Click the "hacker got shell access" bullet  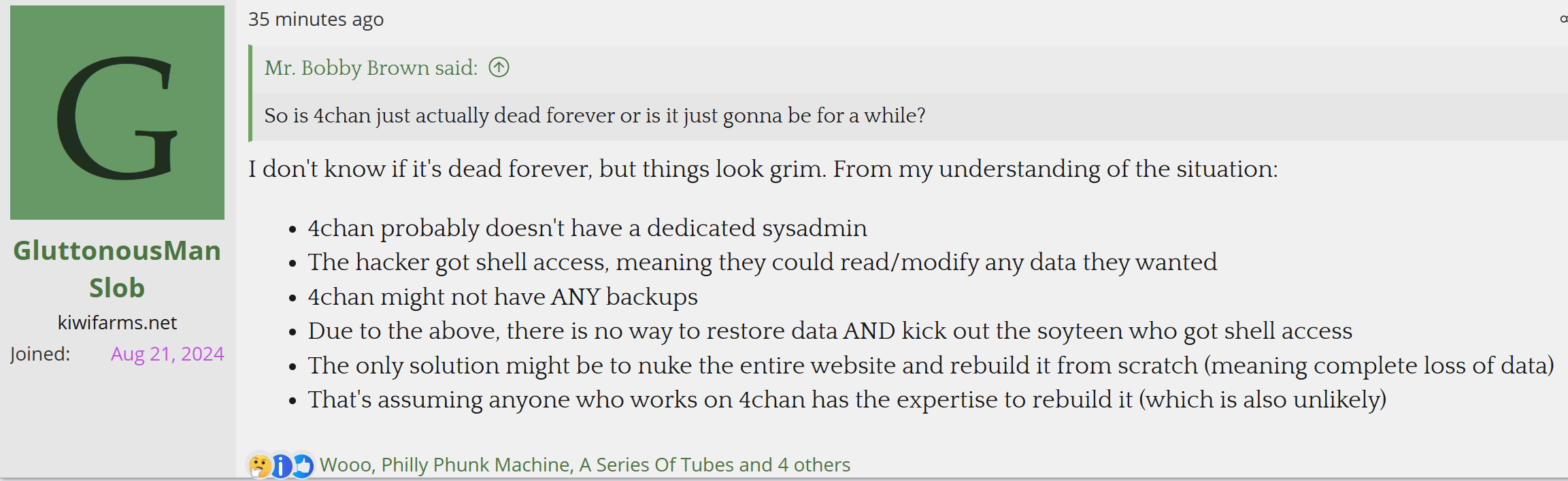[762, 262]
